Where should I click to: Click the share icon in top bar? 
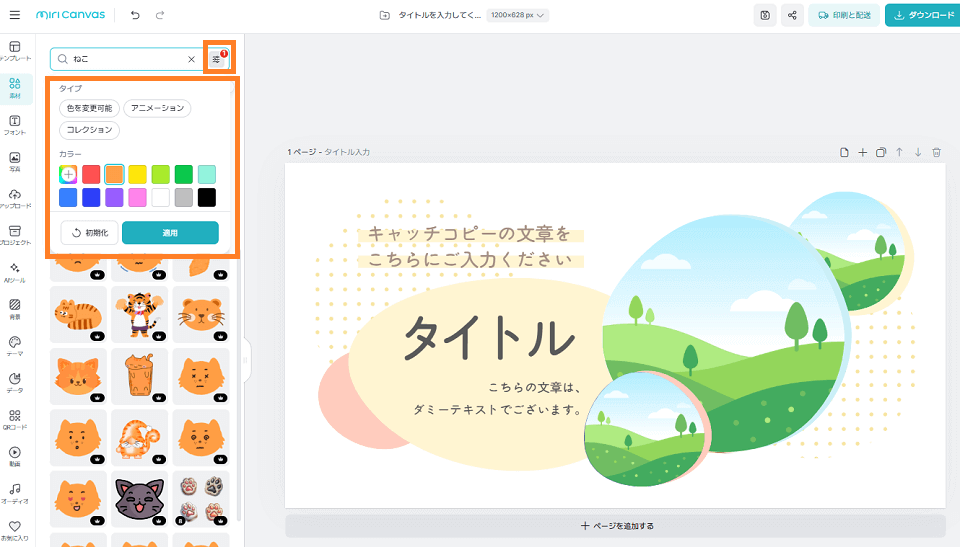coord(792,15)
